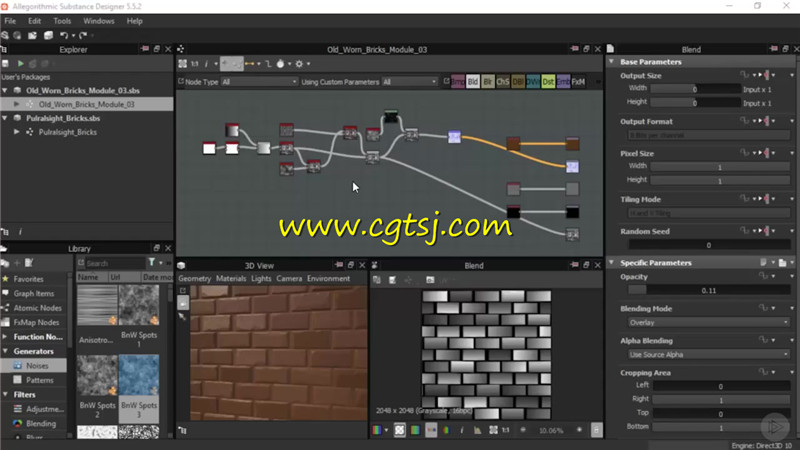Open the gear settings icon in graph toolbar
Image resolution: width=800 pixels, height=450 pixels.
[299, 64]
